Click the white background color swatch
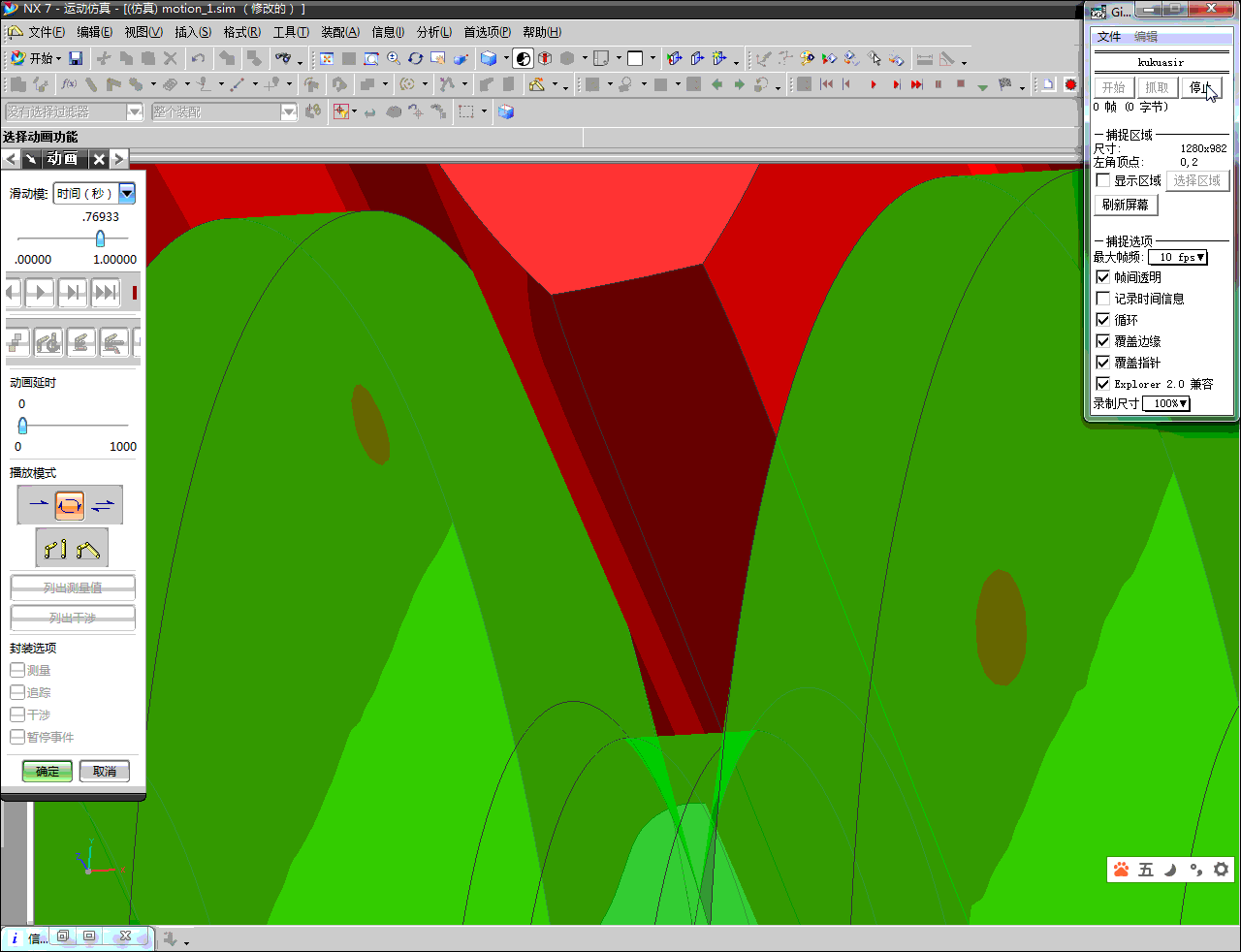This screenshot has height=952, width=1241. 635,58
